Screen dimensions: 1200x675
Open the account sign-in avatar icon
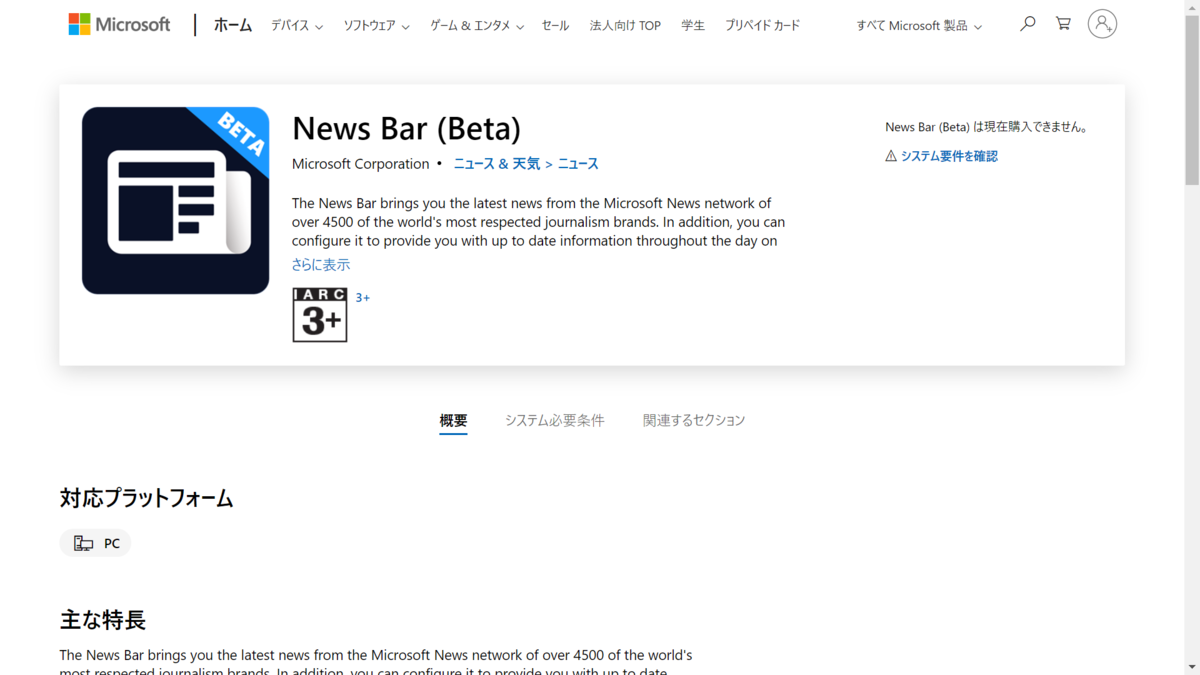coord(1102,24)
